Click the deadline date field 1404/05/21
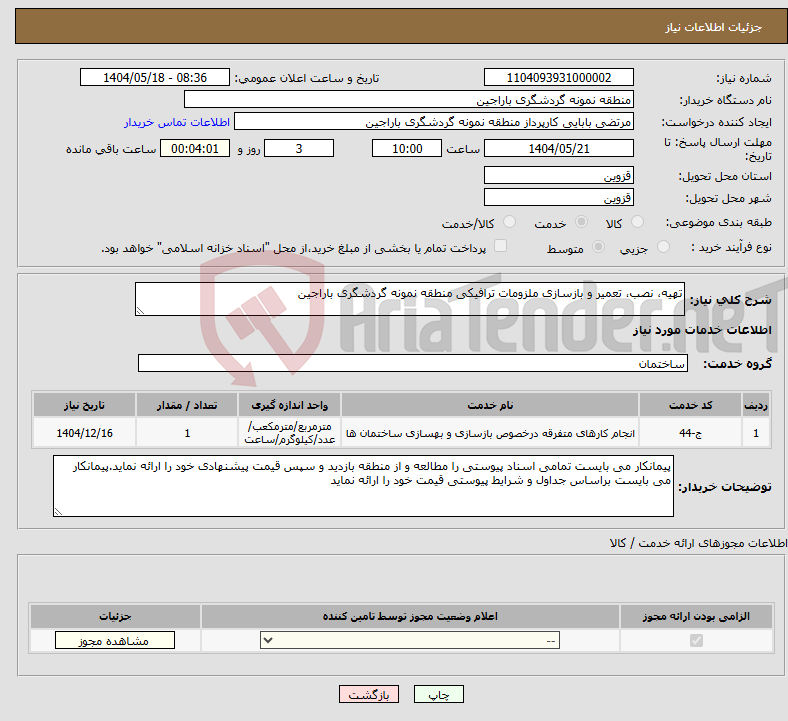The image size is (788, 721). (558, 148)
